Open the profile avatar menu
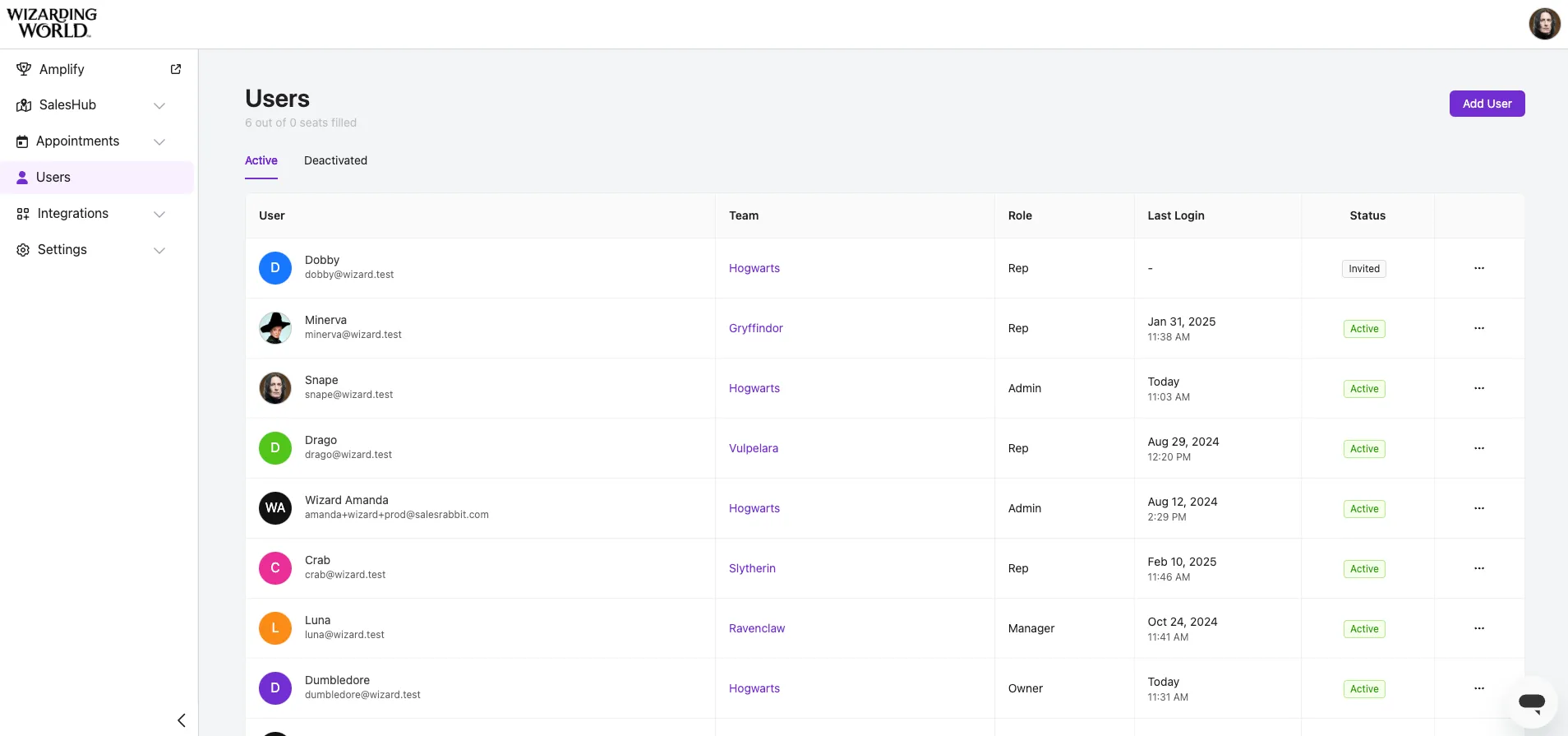This screenshot has height=736, width=1568. pyautogui.click(x=1544, y=24)
